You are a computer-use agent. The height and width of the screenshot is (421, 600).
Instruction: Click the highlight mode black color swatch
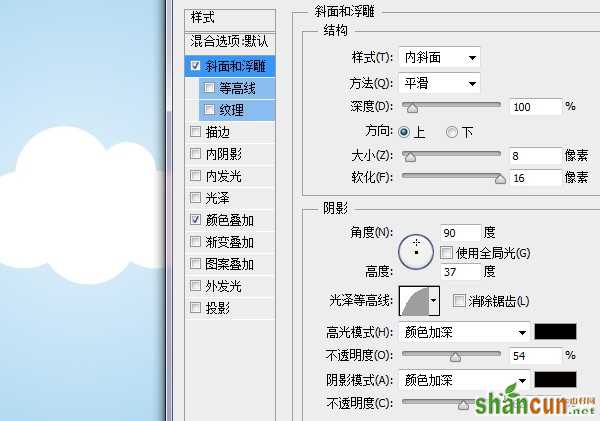click(x=555, y=331)
